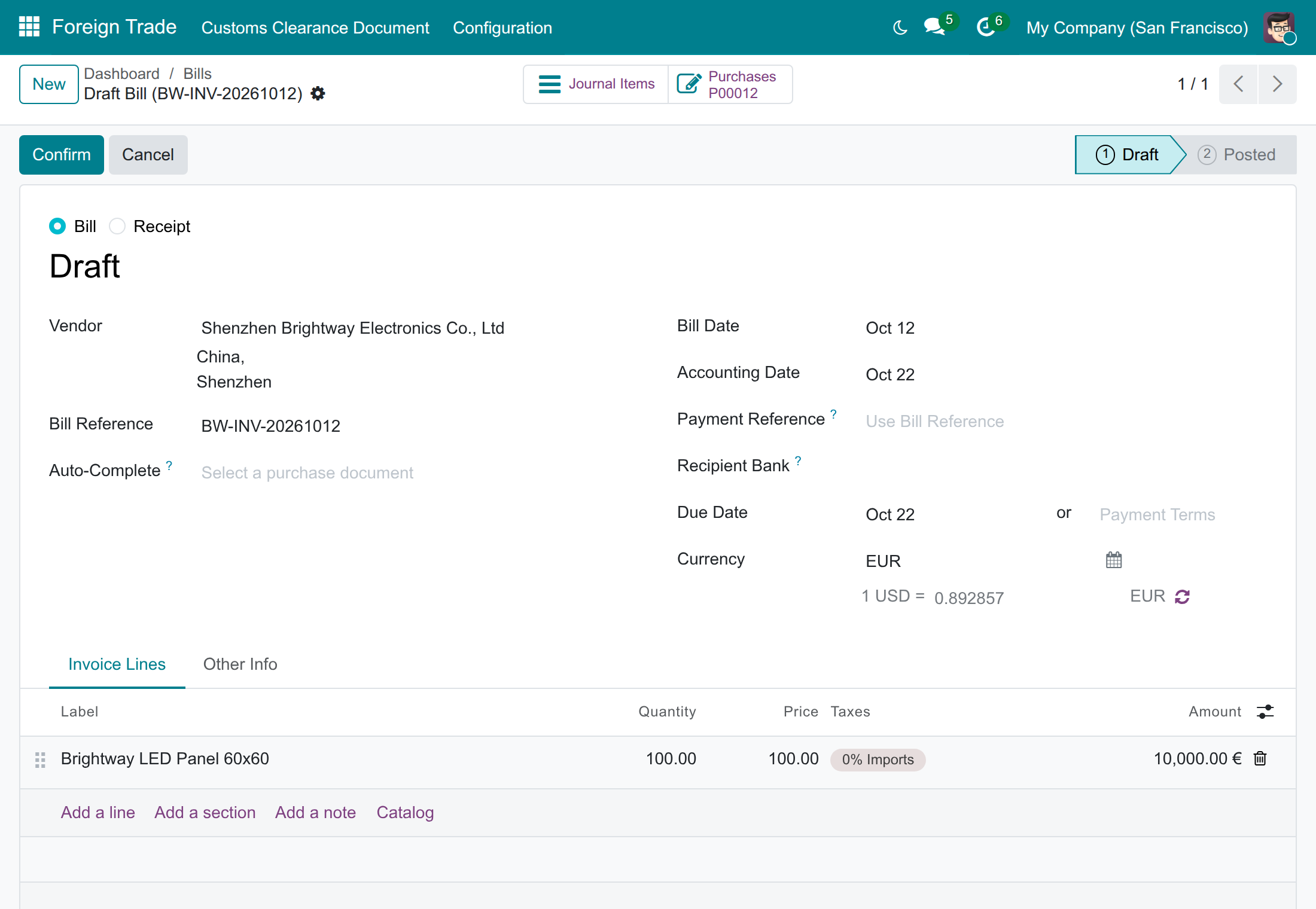Go to Bills breadcrumb
This screenshot has width=1316, height=909.
[197, 74]
